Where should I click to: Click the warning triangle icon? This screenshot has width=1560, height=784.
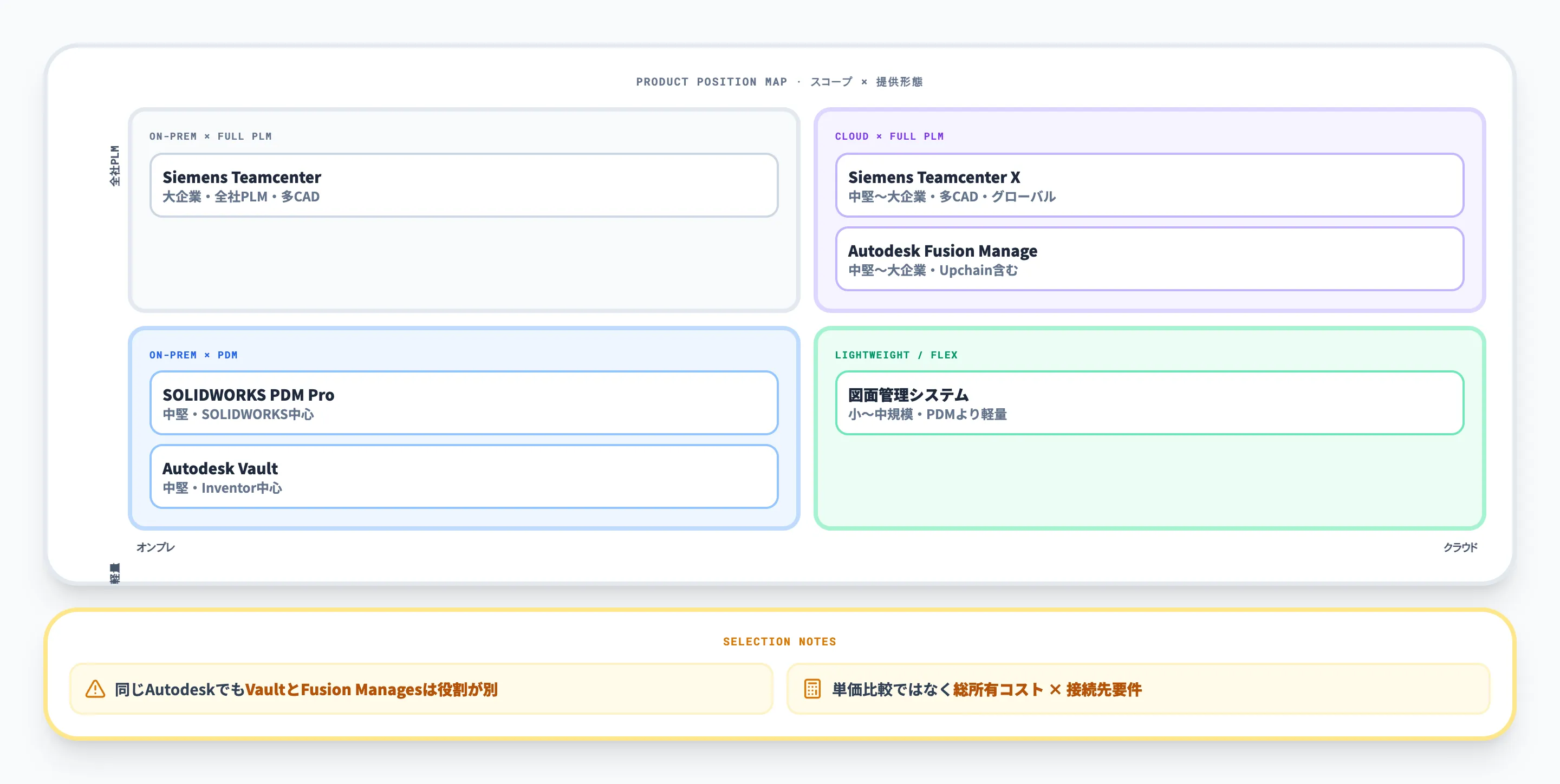point(95,689)
